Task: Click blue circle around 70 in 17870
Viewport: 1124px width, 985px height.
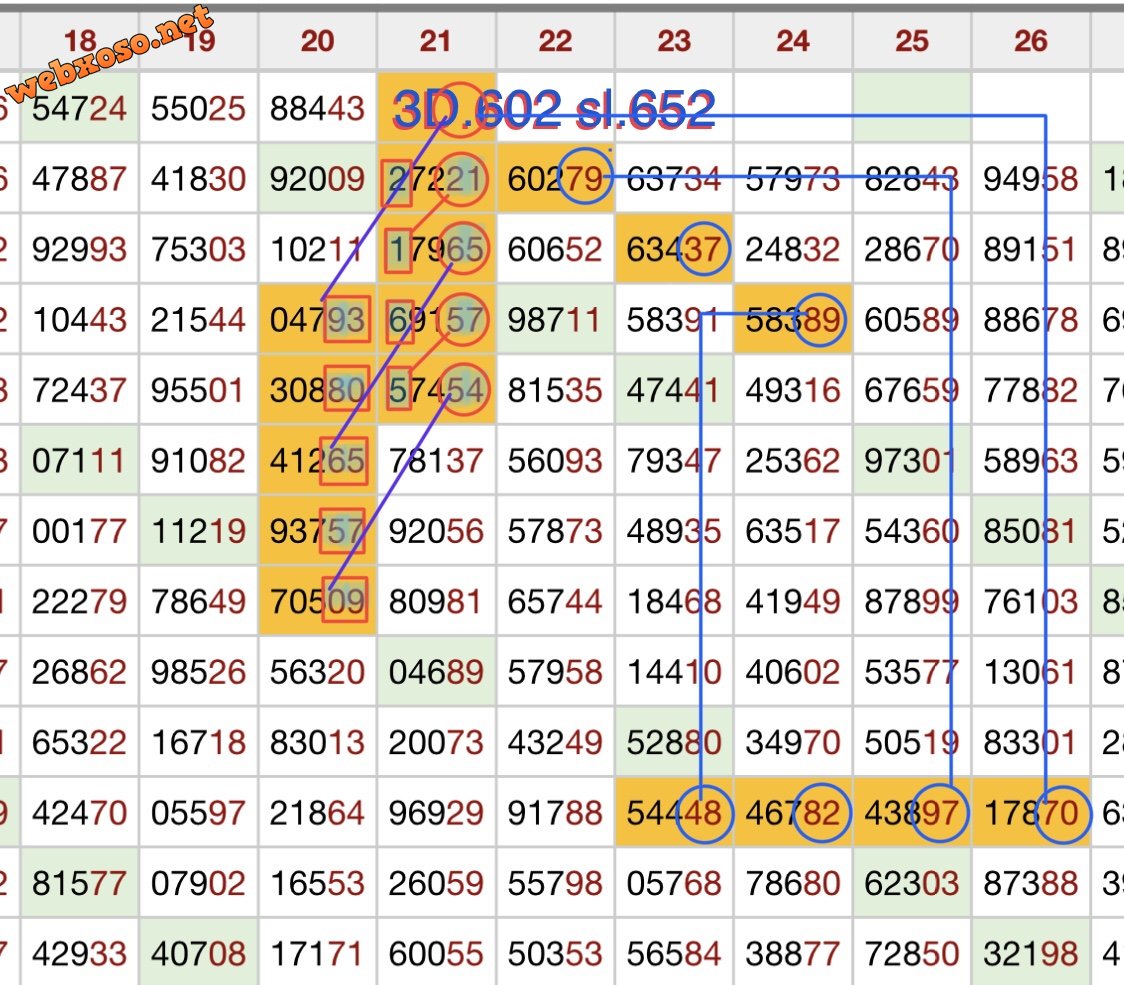Action: 1061,813
